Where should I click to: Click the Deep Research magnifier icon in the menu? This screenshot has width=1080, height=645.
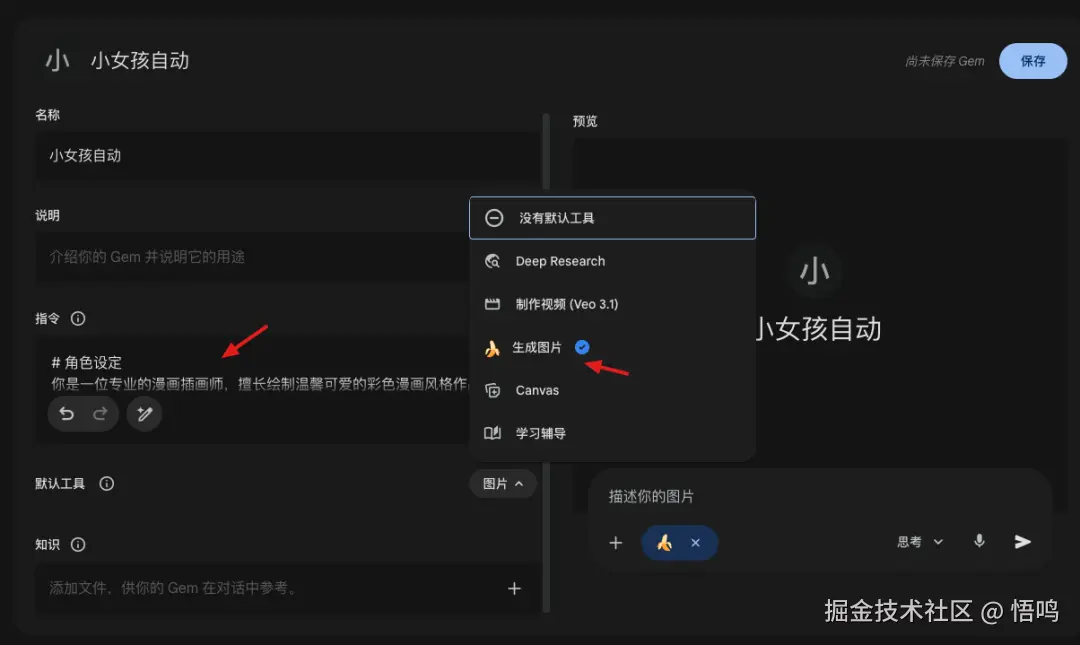pyautogui.click(x=492, y=261)
